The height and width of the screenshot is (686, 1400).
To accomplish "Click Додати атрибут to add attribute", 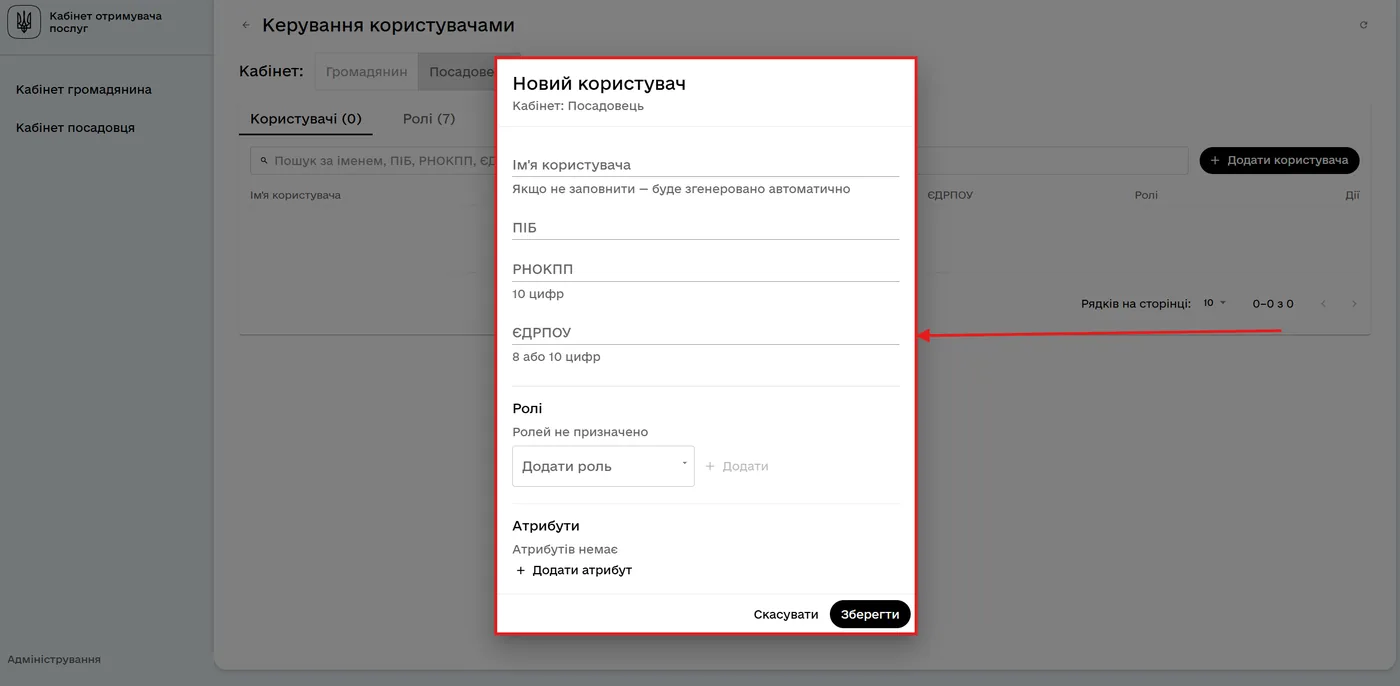I will click(574, 571).
